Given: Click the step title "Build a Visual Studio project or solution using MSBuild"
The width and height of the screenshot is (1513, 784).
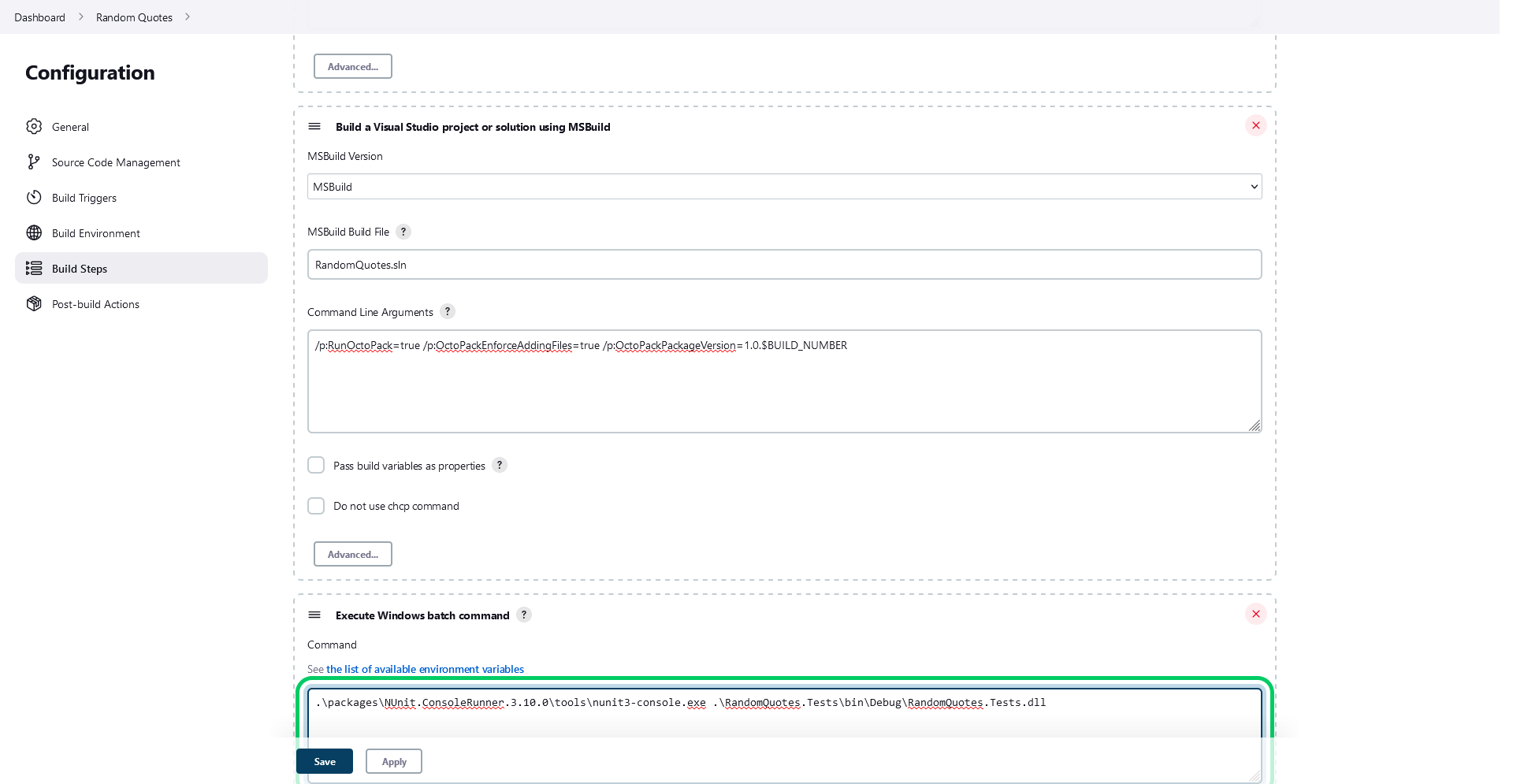Looking at the screenshot, I should pyautogui.click(x=473, y=127).
